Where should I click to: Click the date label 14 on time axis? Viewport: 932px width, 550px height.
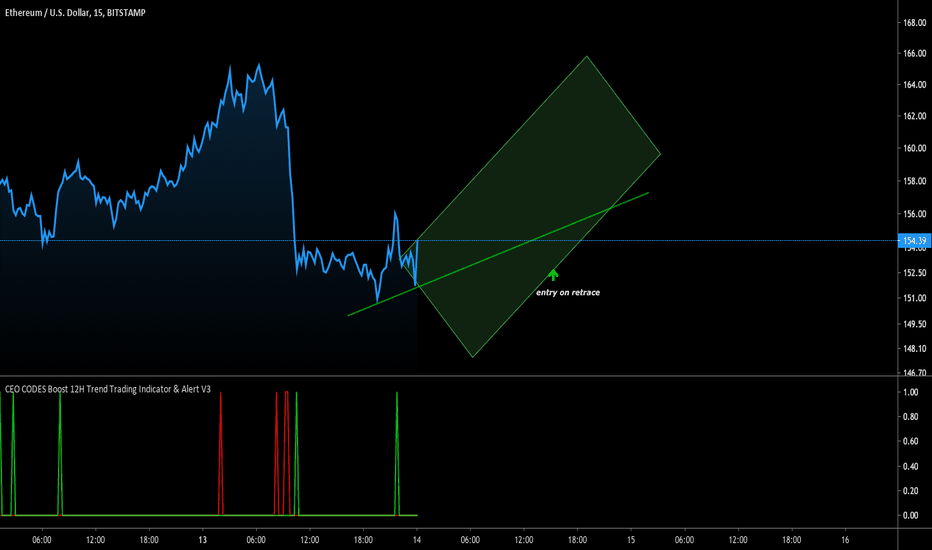point(417,540)
